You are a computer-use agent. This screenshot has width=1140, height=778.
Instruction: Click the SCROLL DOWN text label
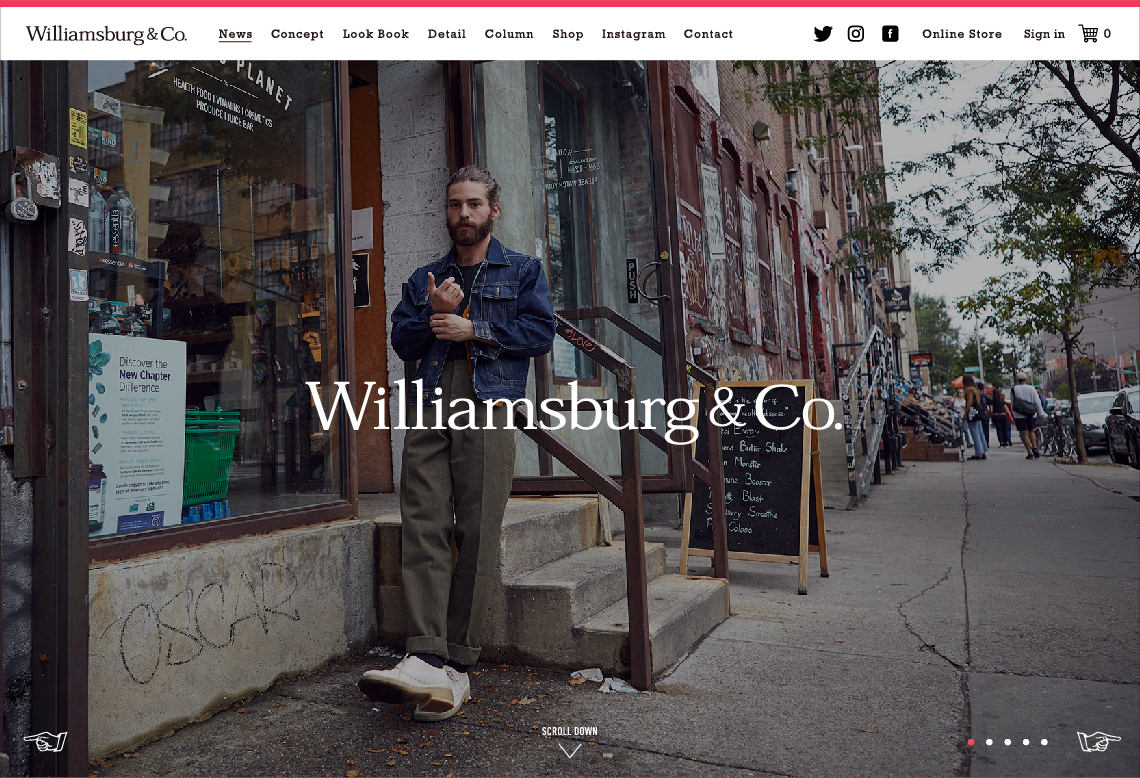pyautogui.click(x=569, y=731)
